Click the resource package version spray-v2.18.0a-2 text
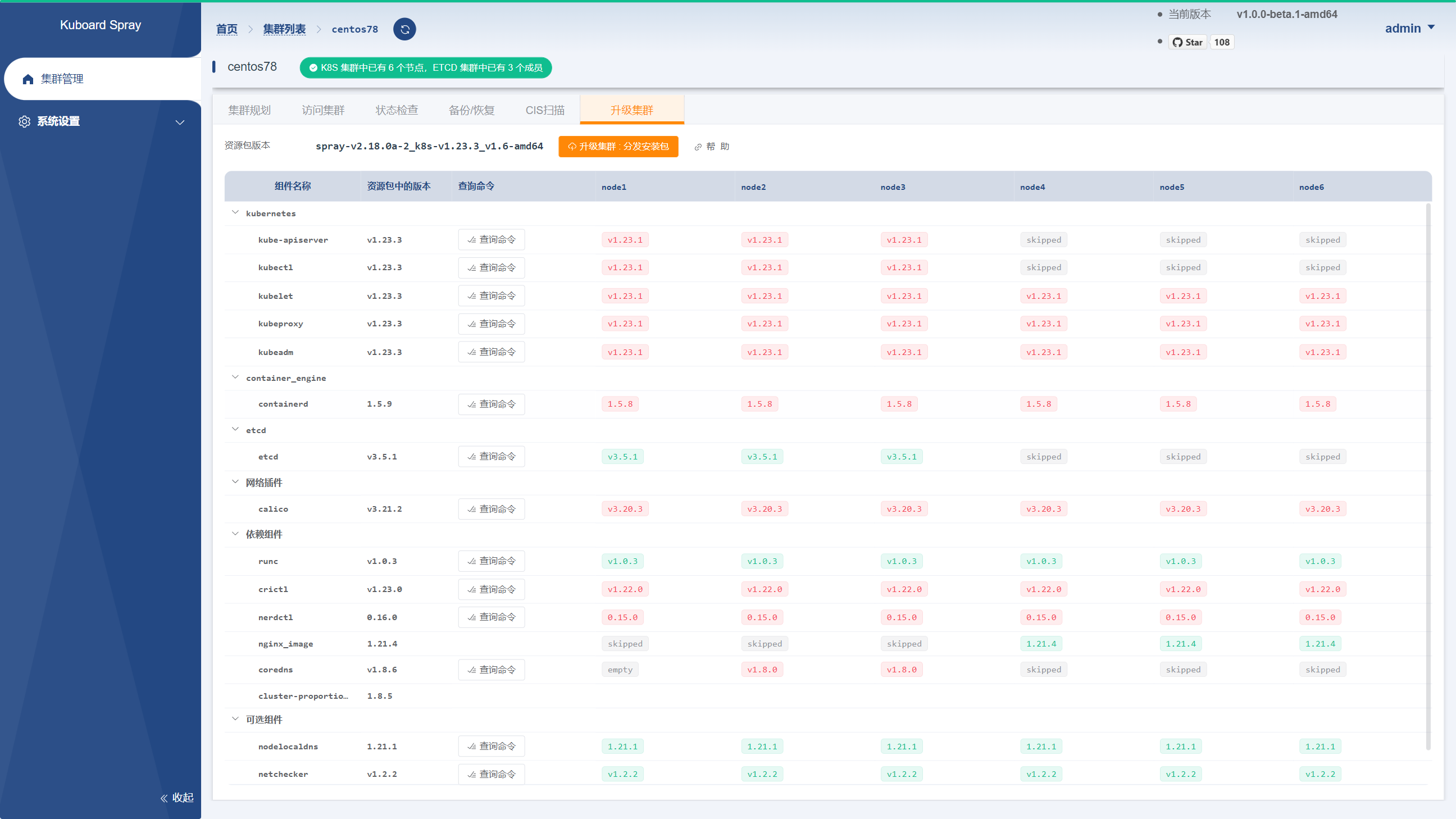 pyautogui.click(x=429, y=147)
